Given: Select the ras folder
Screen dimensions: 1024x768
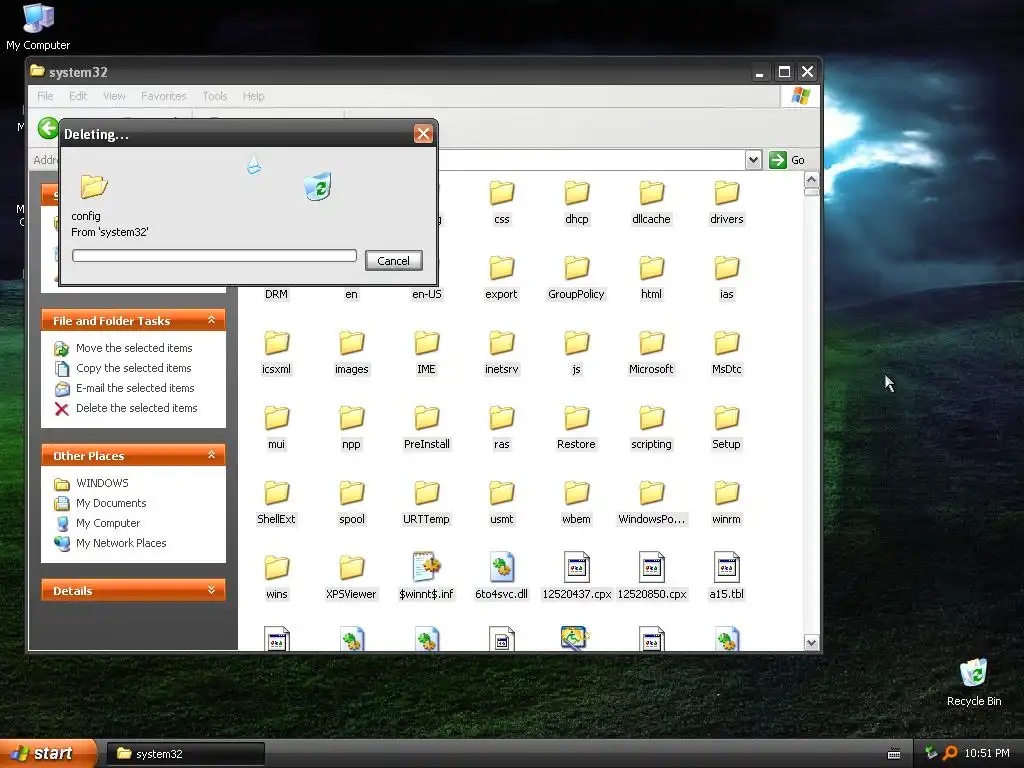Looking at the screenshot, I should (x=502, y=428).
